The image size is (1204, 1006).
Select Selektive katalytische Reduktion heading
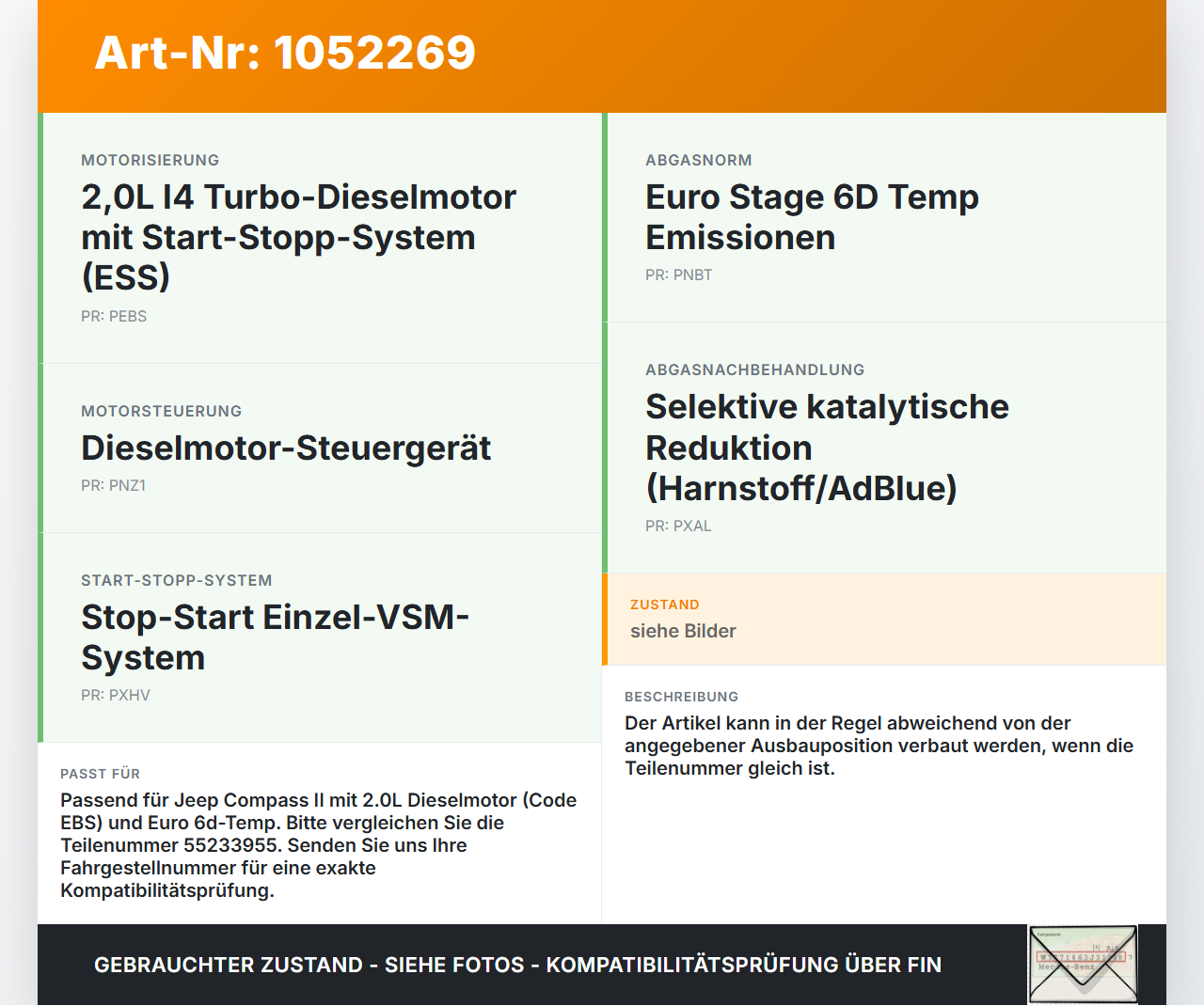[x=827, y=448]
